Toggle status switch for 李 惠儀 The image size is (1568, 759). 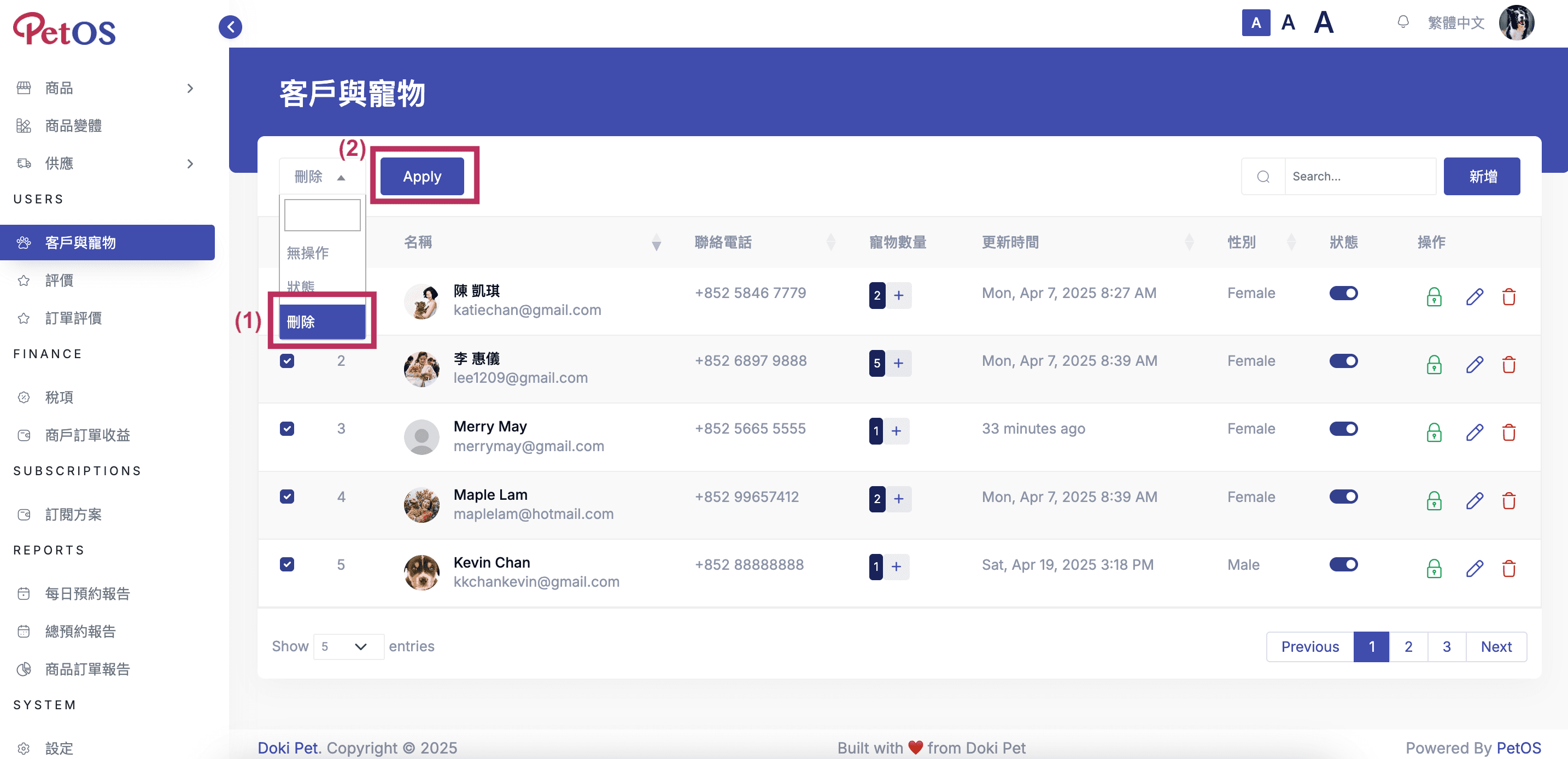pos(1343,361)
